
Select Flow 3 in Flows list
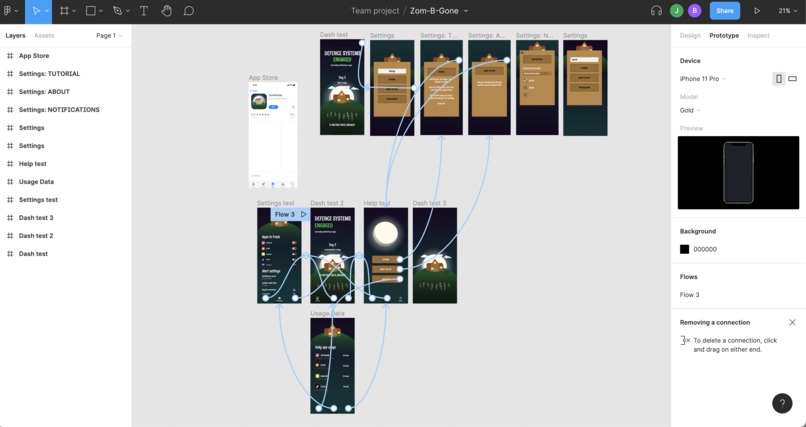tap(689, 295)
